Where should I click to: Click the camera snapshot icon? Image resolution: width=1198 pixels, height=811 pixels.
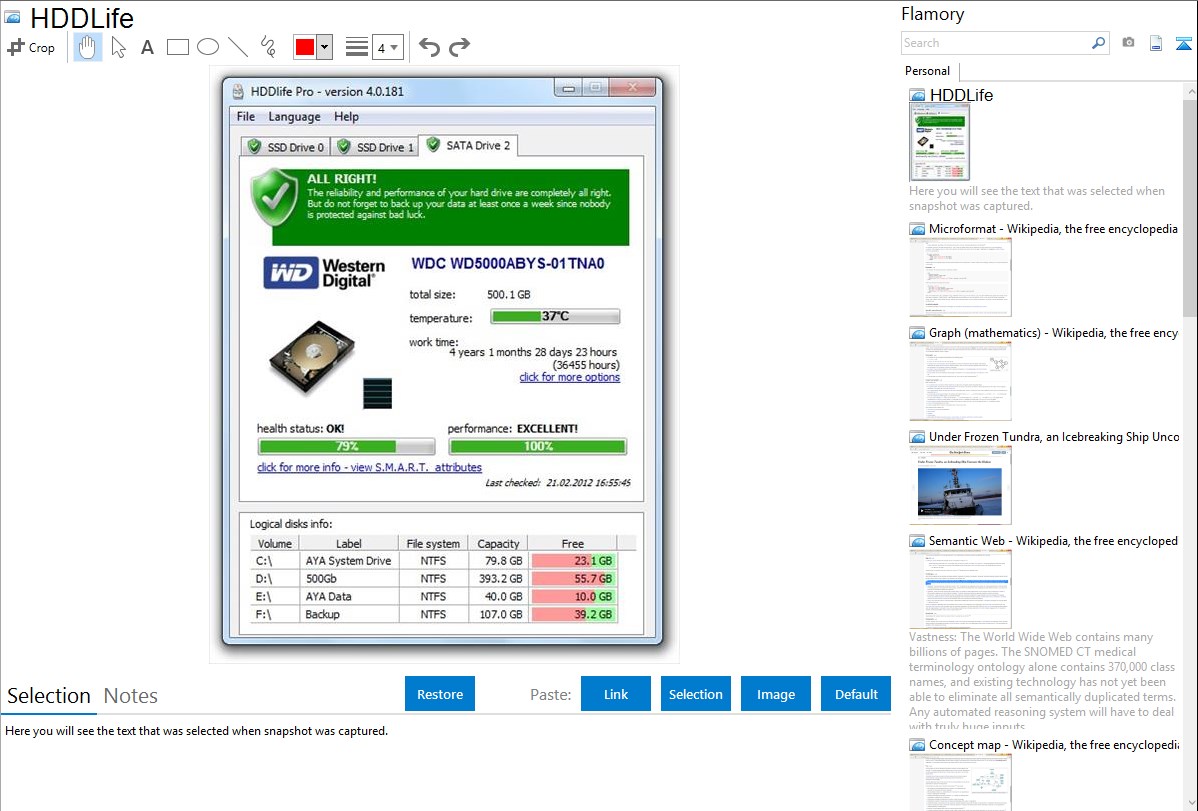1128,43
